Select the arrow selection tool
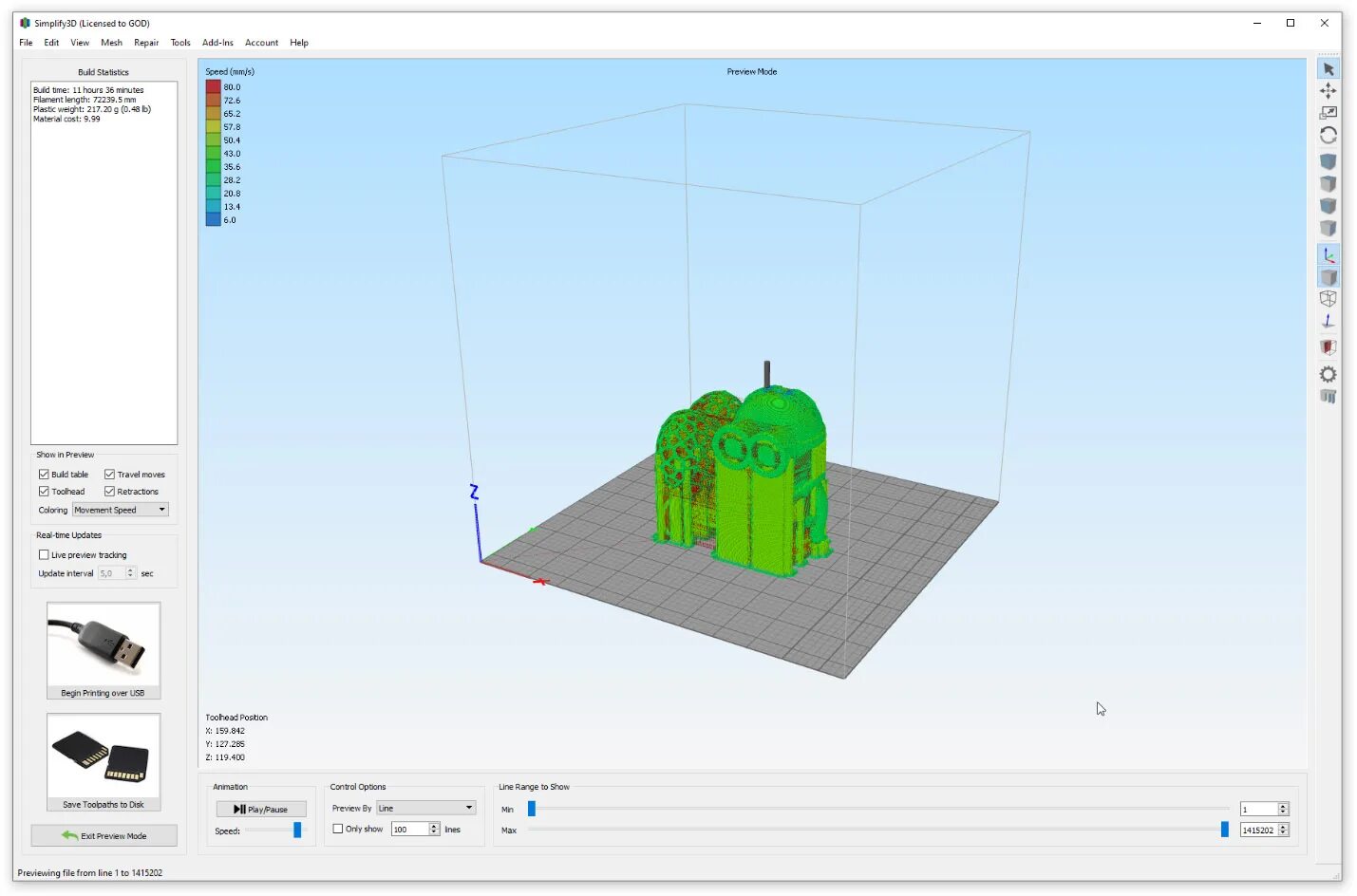The image size is (1357, 896). point(1328,68)
